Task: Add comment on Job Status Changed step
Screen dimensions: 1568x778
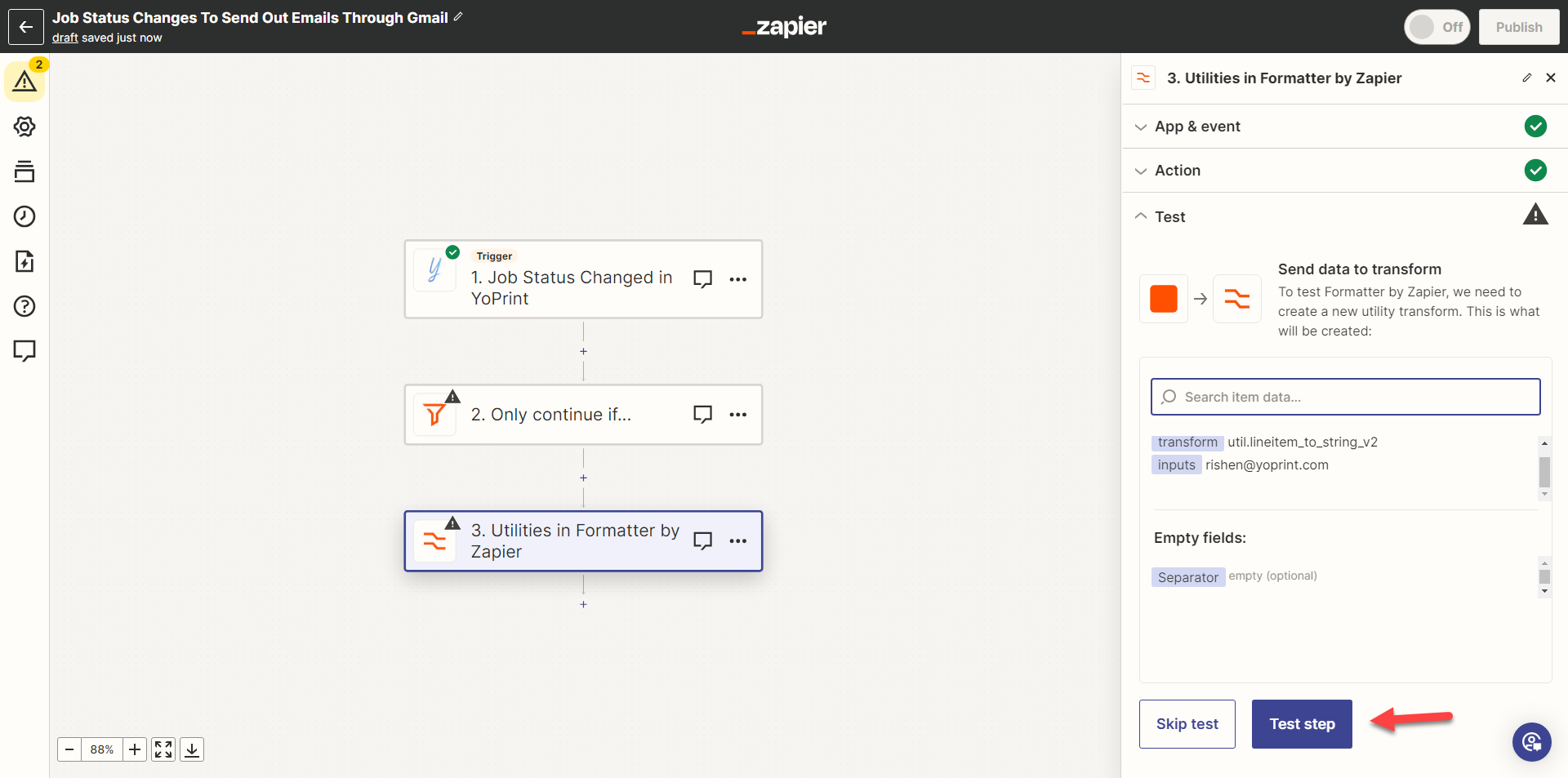Action: (702, 279)
